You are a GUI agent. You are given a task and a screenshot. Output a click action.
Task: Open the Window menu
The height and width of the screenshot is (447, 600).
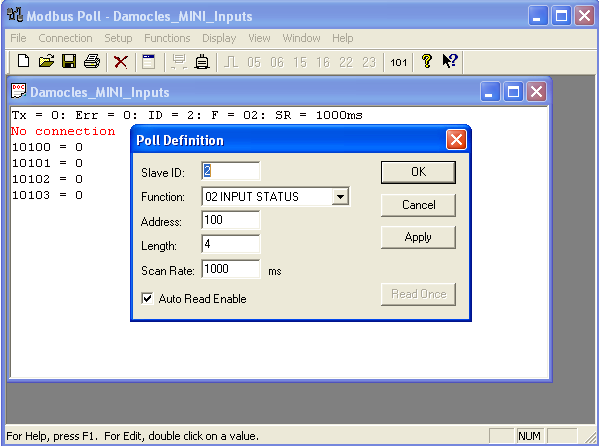(302, 38)
